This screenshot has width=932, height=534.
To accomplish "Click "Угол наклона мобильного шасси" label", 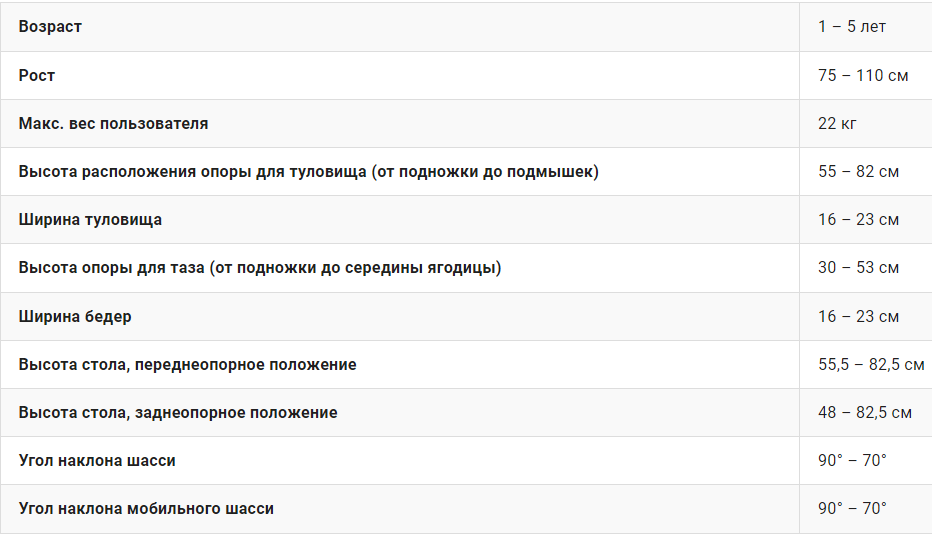I will click(x=146, y=509).
